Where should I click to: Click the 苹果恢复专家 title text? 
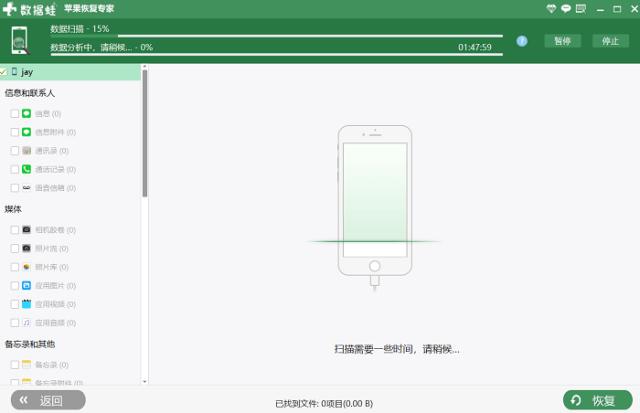click(89, 9)
